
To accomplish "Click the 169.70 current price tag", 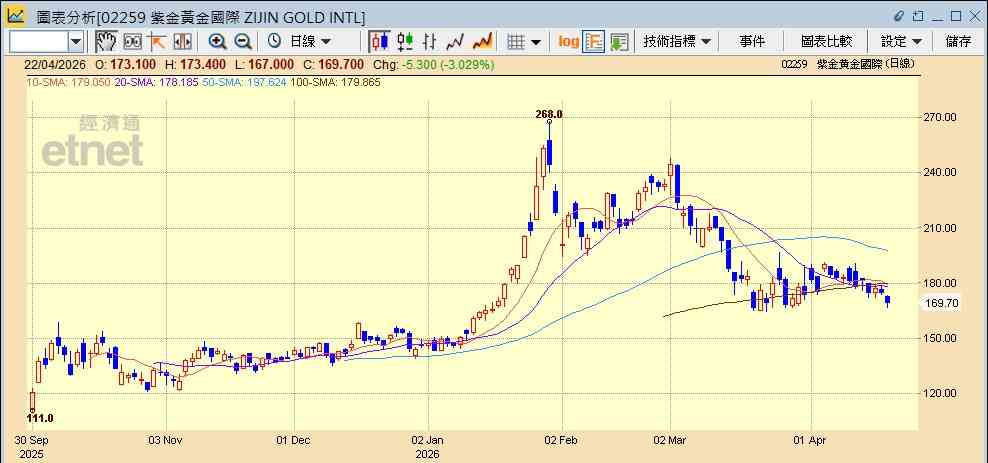I will (941, 304).
